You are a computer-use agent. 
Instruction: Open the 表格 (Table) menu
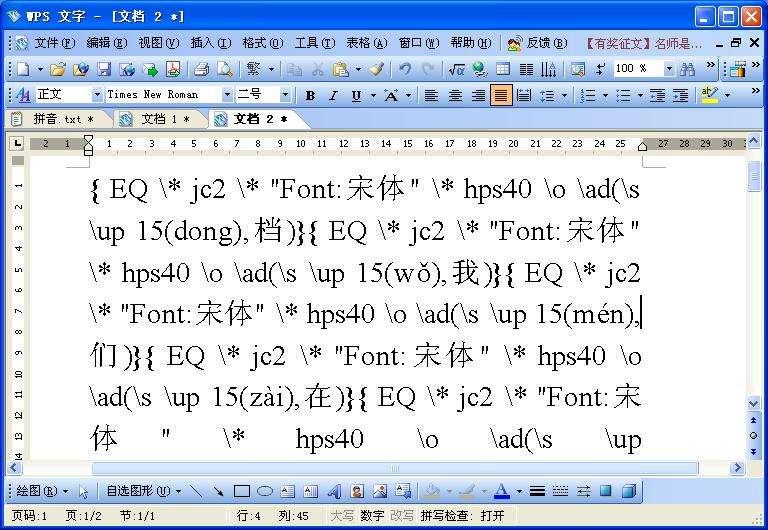point(366,43)
